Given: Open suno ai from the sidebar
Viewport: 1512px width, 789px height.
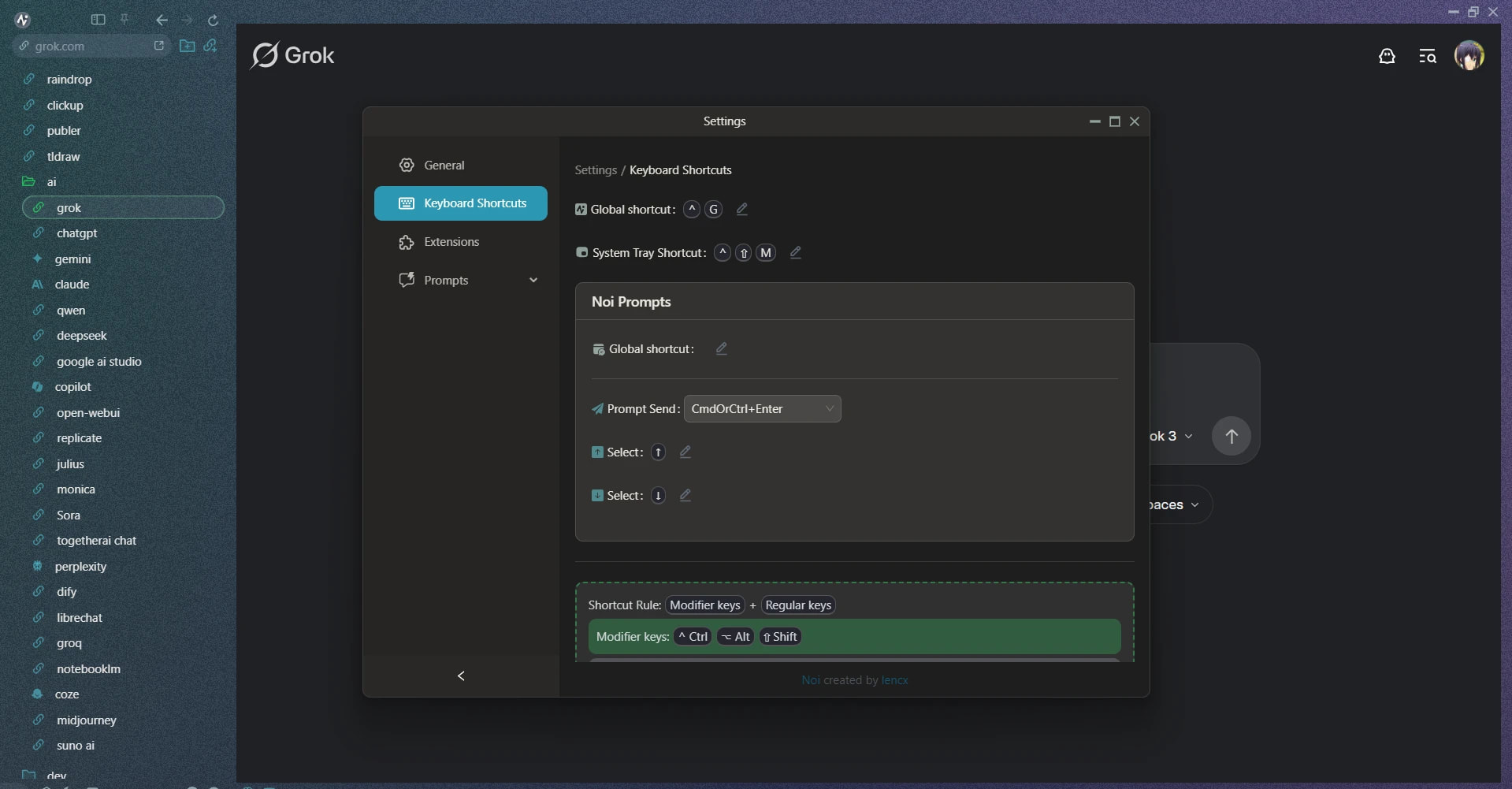Looking at the screenshot, I should 75,746.
